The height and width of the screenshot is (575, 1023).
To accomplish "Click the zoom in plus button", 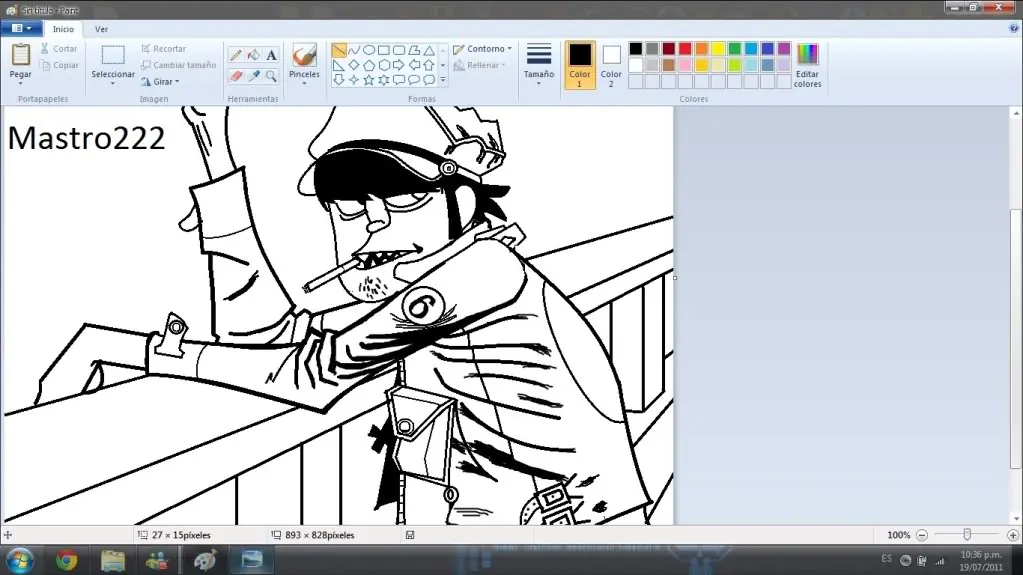I will tap(1013, 535).
